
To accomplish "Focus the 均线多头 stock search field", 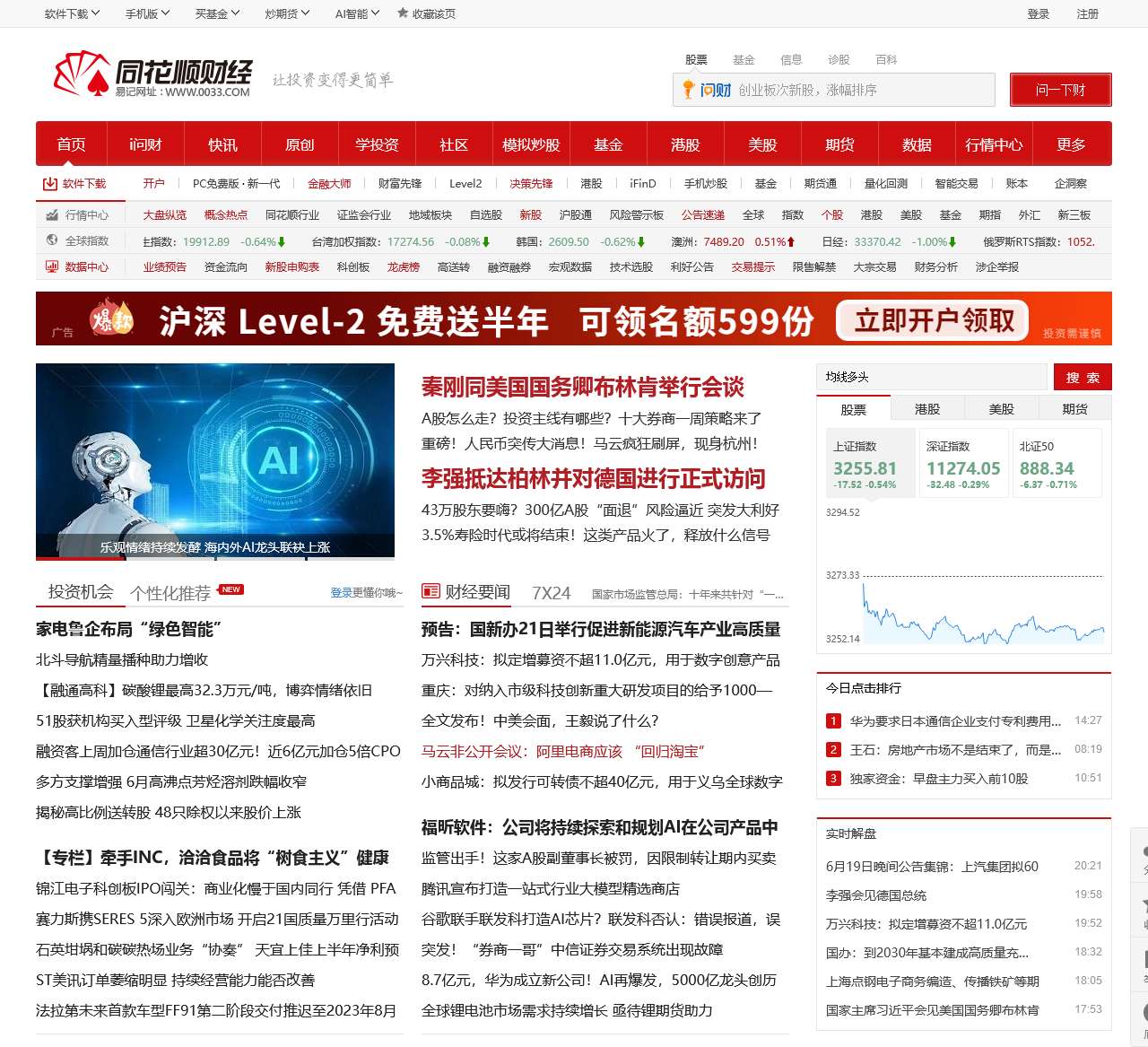I will coord(933,377).
